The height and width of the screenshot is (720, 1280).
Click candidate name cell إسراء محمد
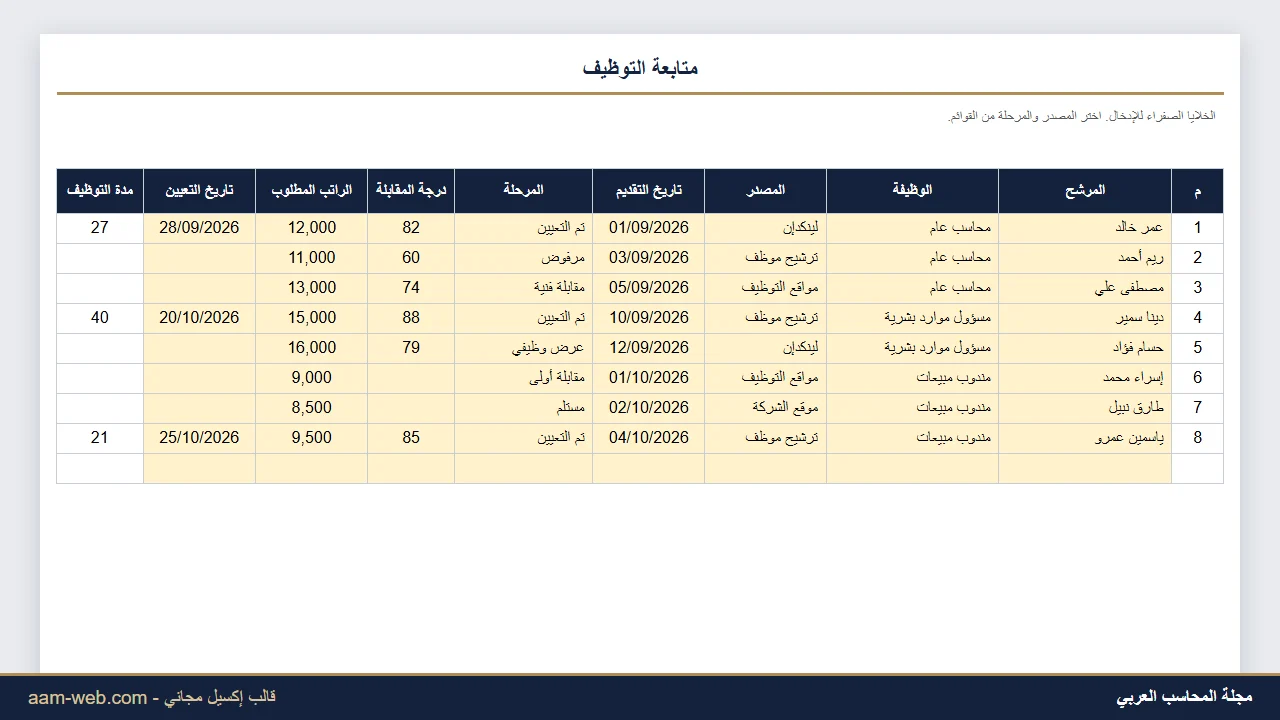(1085, 378)
